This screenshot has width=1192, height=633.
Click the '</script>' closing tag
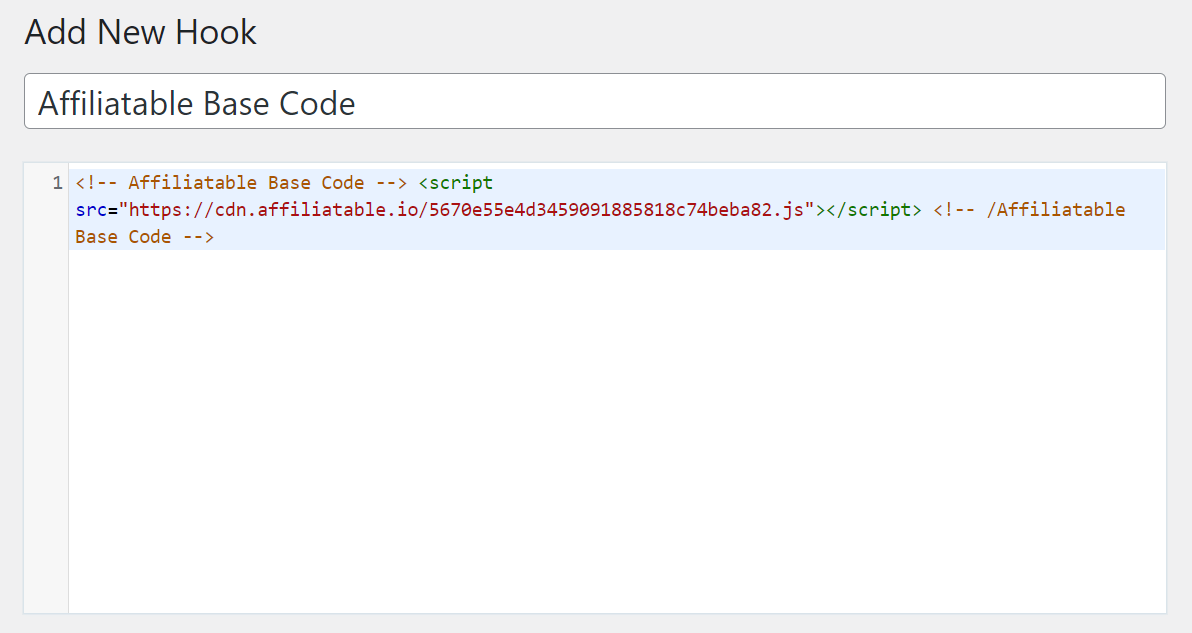pyautogui.click(x=873, y=210)
